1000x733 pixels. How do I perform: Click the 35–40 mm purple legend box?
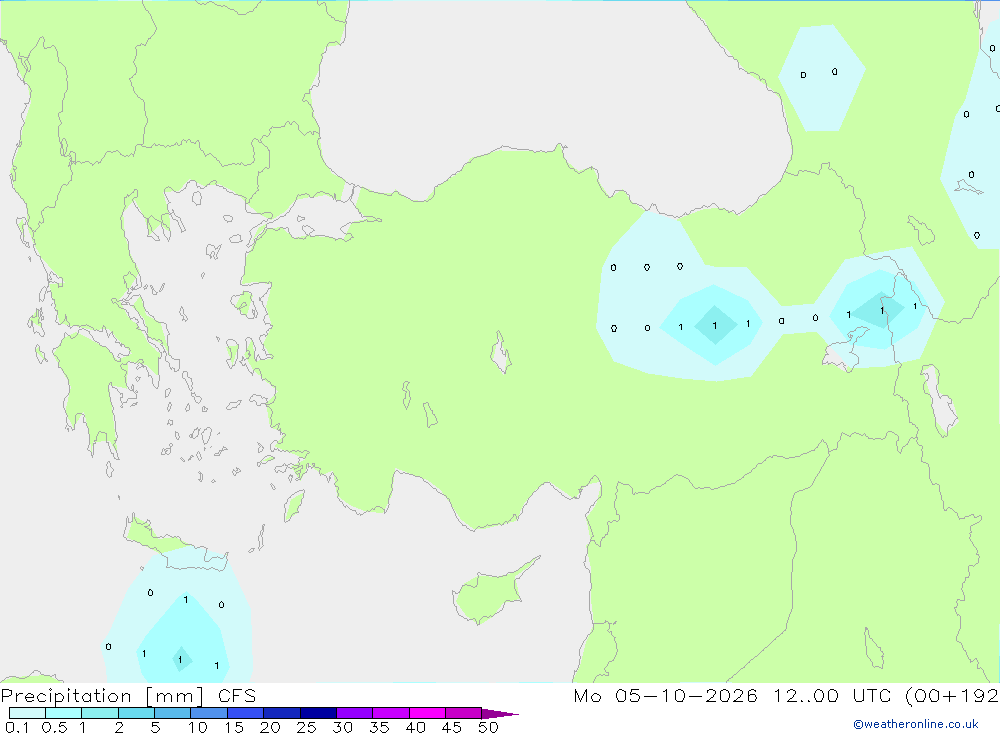pyautogui.click(x=391, y=713)
